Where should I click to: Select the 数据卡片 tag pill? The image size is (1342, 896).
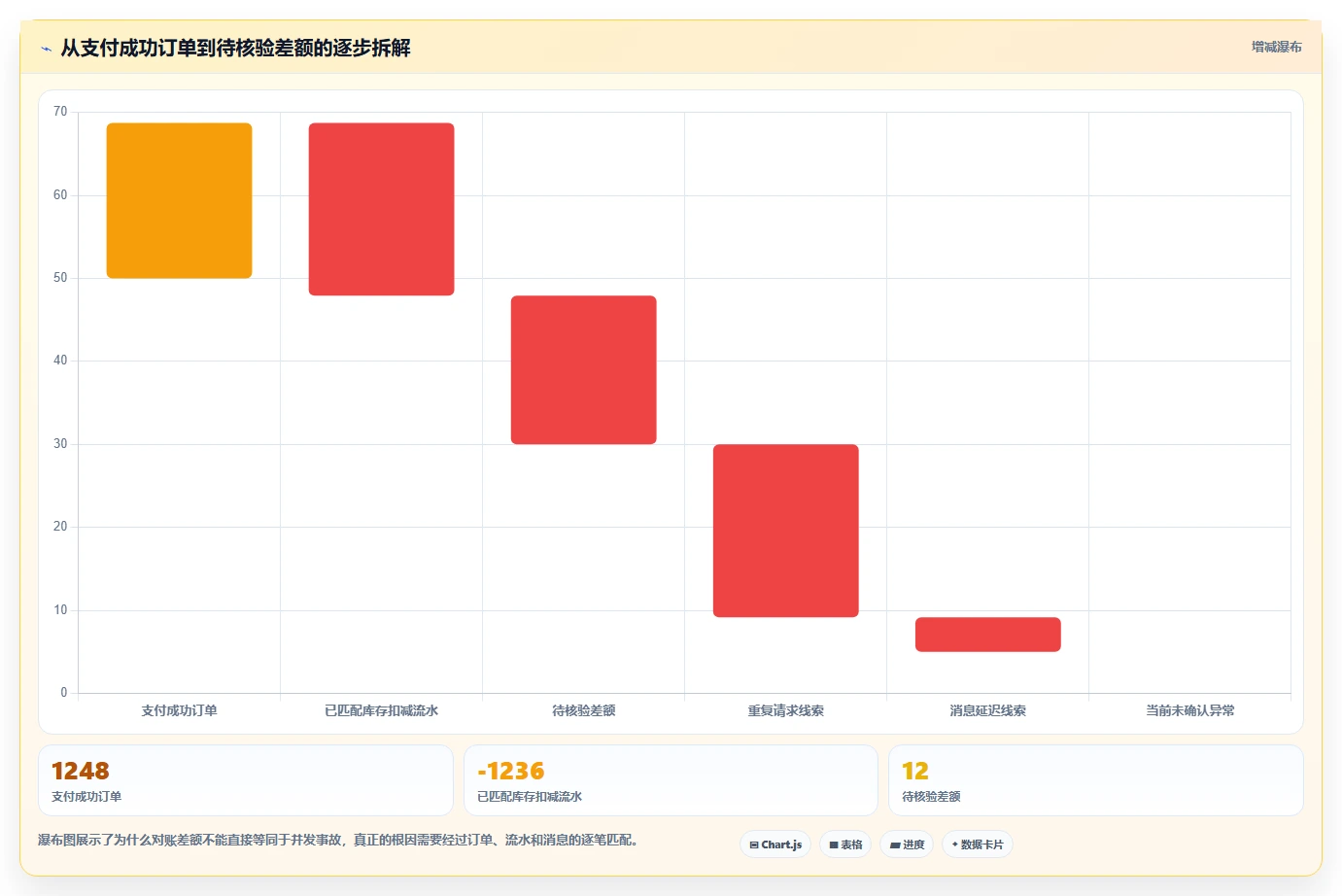tap(978, 844)
